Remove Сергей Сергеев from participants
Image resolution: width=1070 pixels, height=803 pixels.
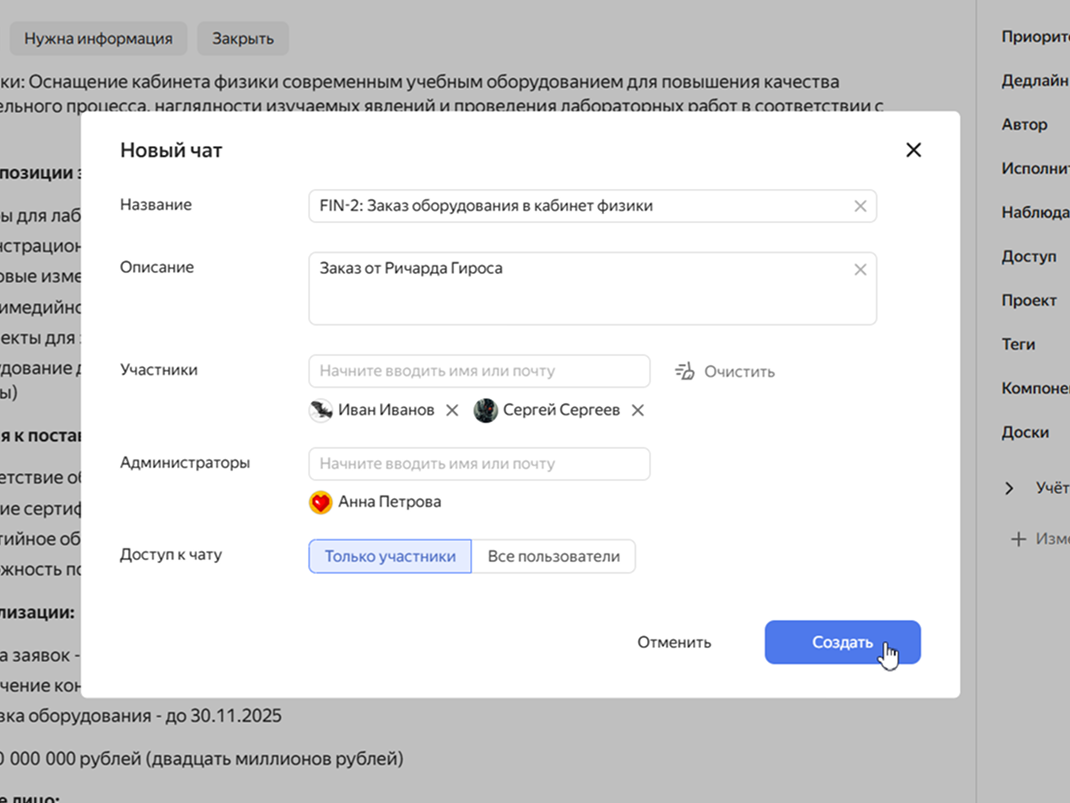[638, 410]
